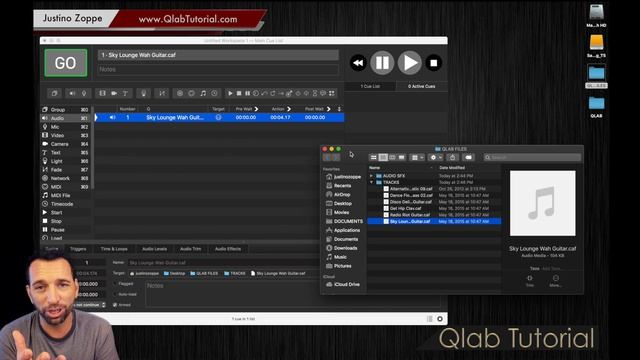
Task: Open the Audio Levels inspector tab
Action: coord(154,249)
